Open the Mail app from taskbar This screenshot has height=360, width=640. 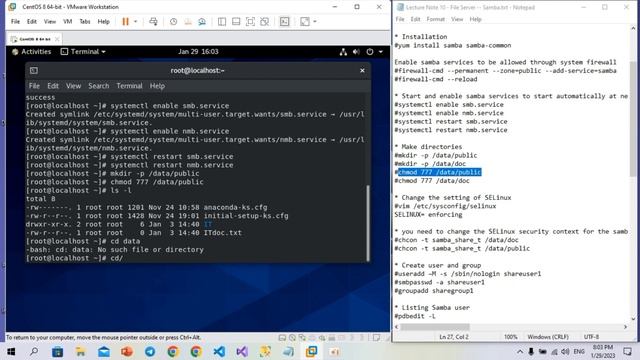[x=104, y=351]
